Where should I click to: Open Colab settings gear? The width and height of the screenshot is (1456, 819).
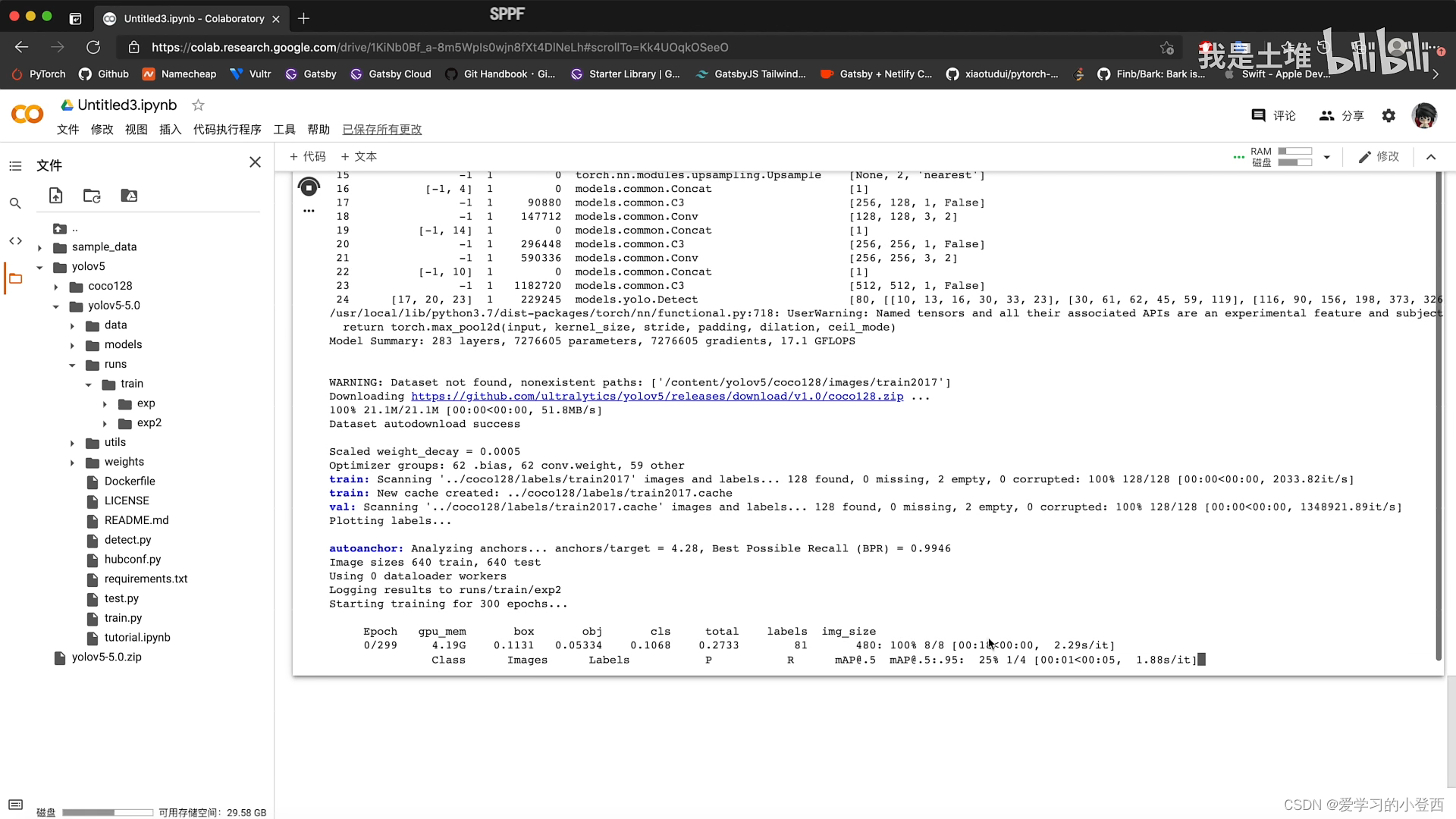pos(1389,115)
